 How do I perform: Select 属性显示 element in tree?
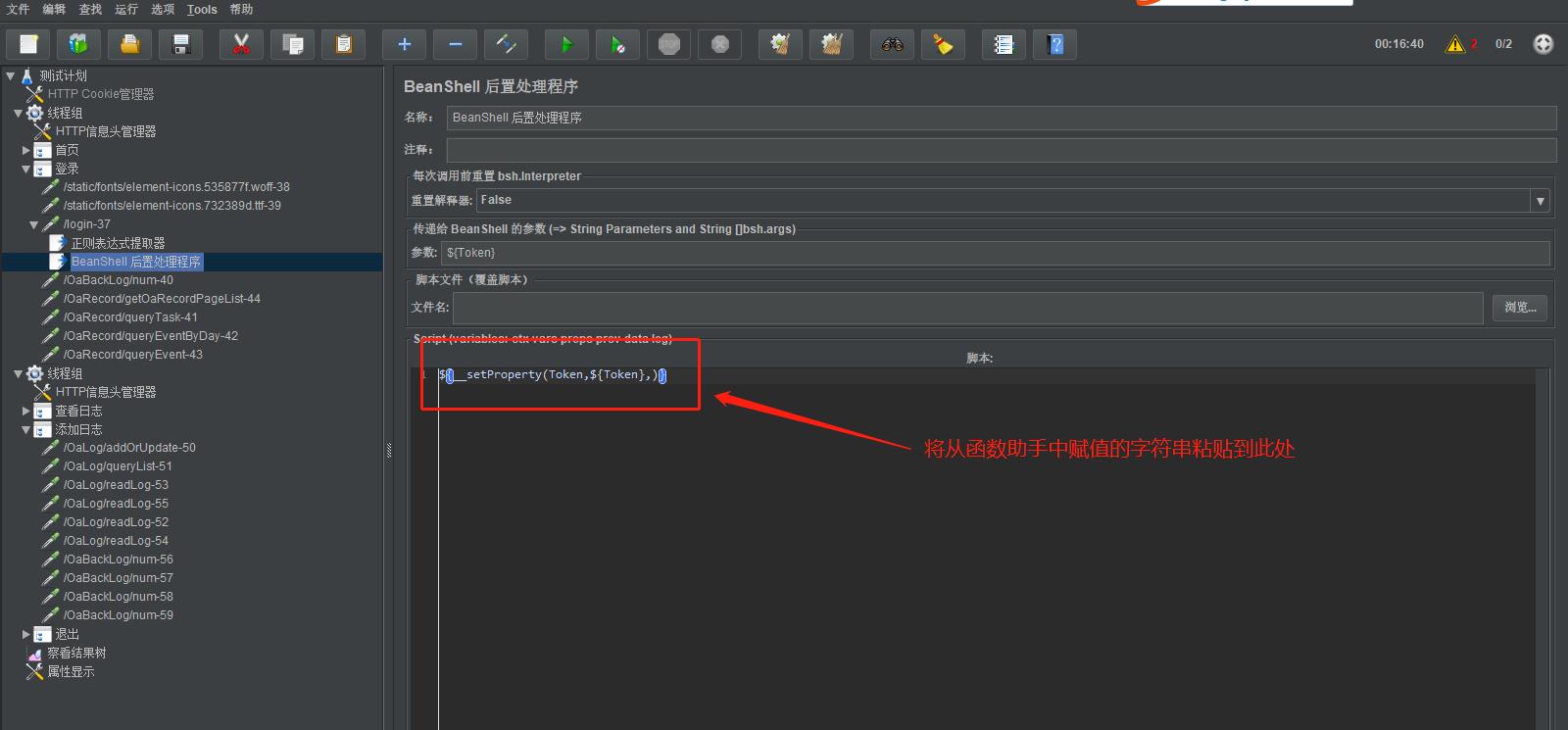click(71, 671)
